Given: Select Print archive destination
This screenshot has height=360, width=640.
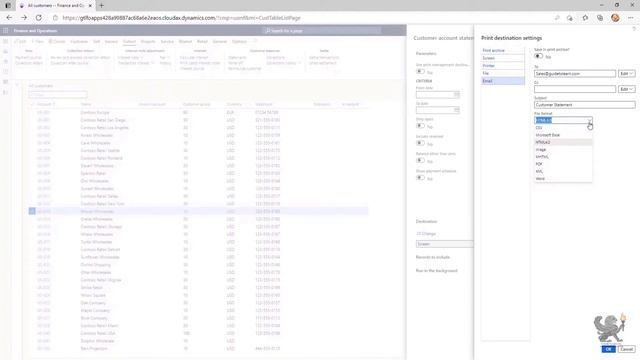Looking at the screenshot, I should pyautogui.click(x=503, y=51).
